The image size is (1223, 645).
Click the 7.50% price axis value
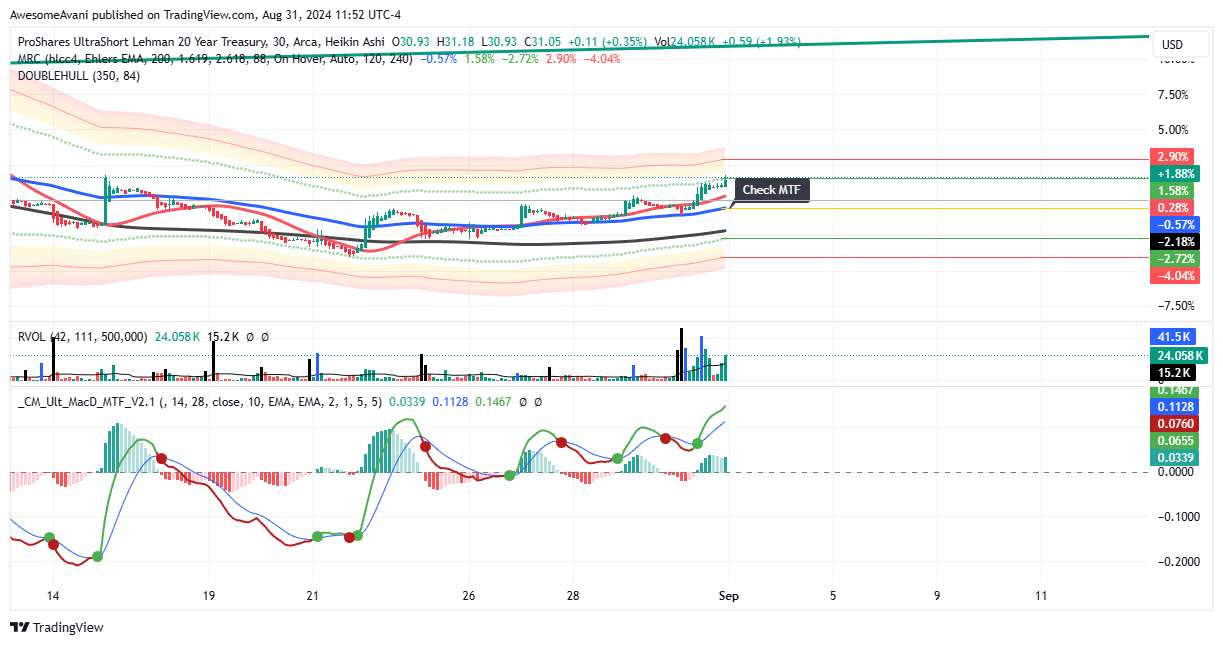pos(1172,95)
